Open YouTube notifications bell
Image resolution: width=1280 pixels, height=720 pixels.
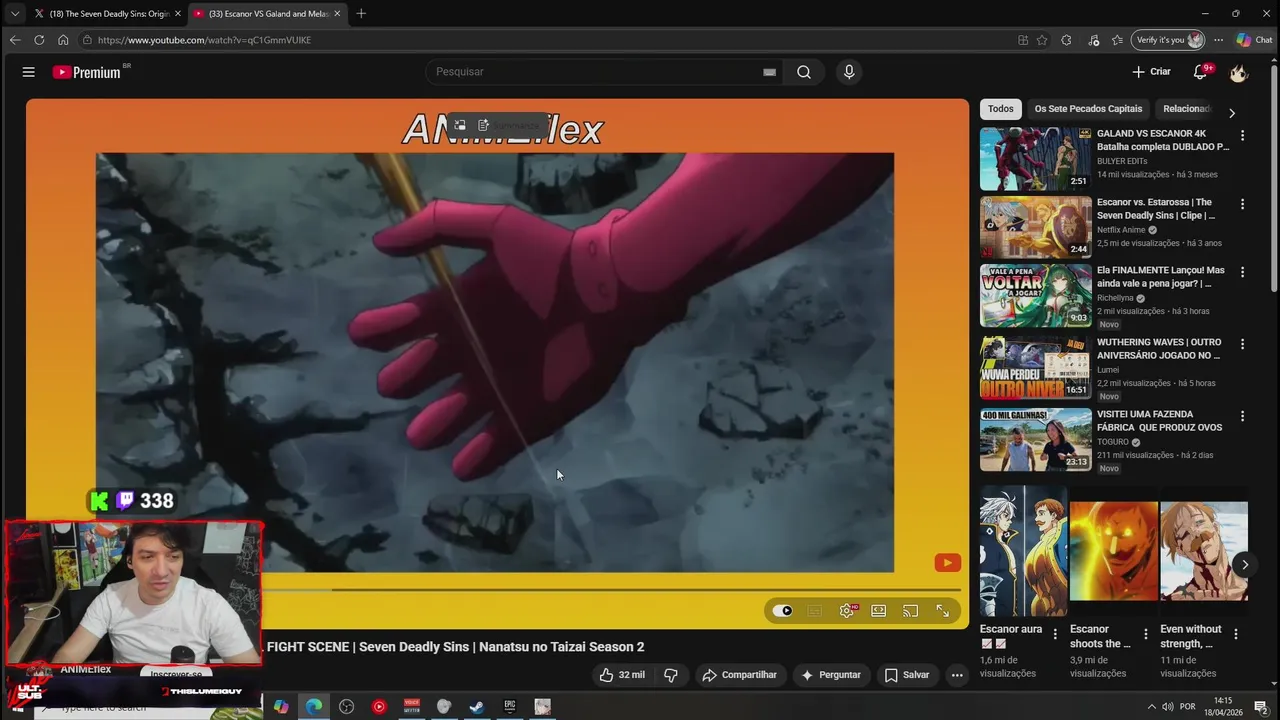(1201, 72)
